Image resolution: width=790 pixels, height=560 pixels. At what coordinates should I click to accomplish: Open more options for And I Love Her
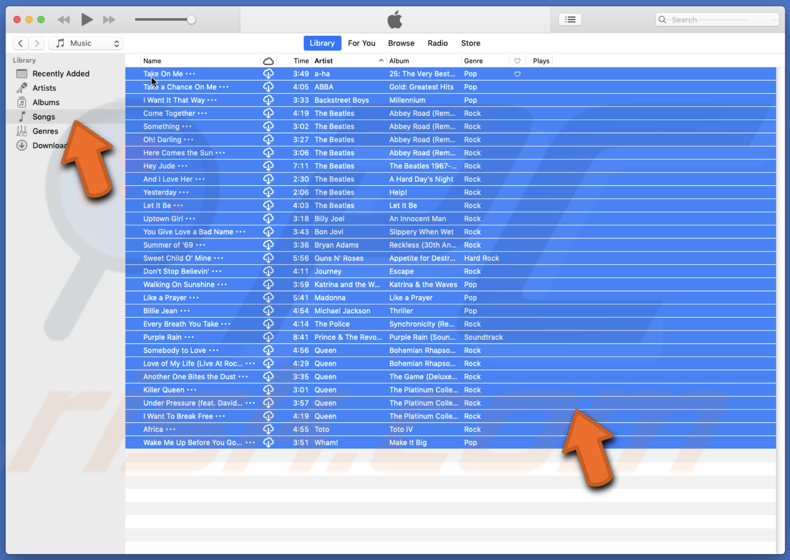pyautogui.click(x=200, y=179)
